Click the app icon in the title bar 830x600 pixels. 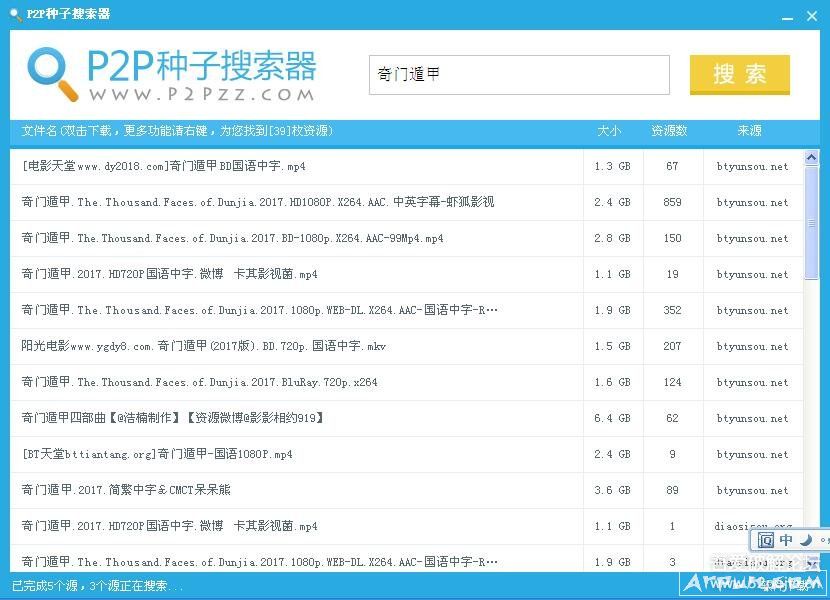(11, 14)
